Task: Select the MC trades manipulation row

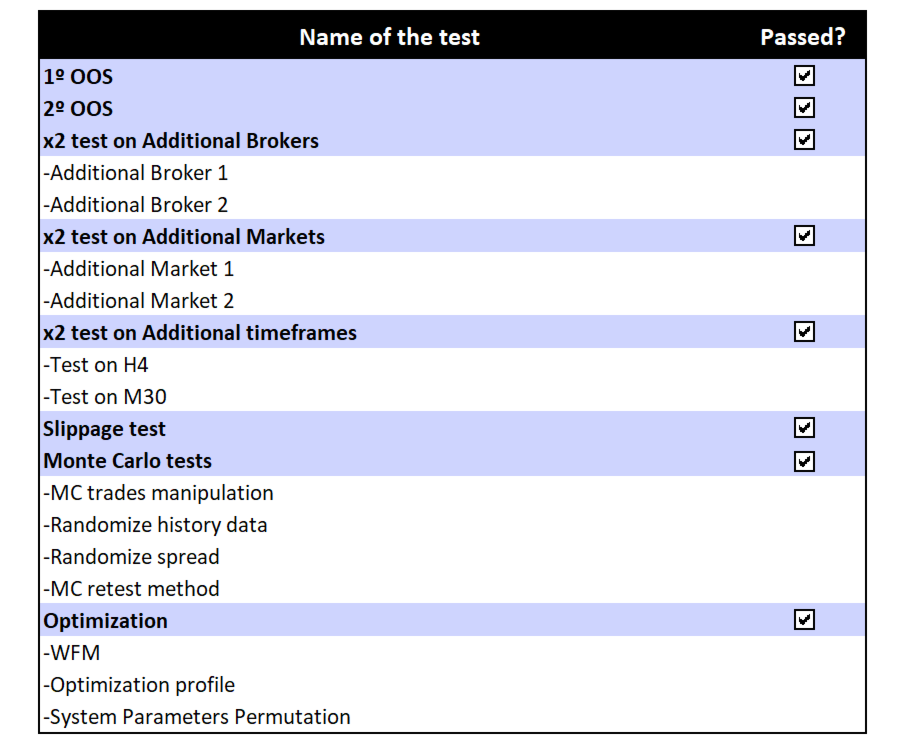Action: (x=159, y=493)
